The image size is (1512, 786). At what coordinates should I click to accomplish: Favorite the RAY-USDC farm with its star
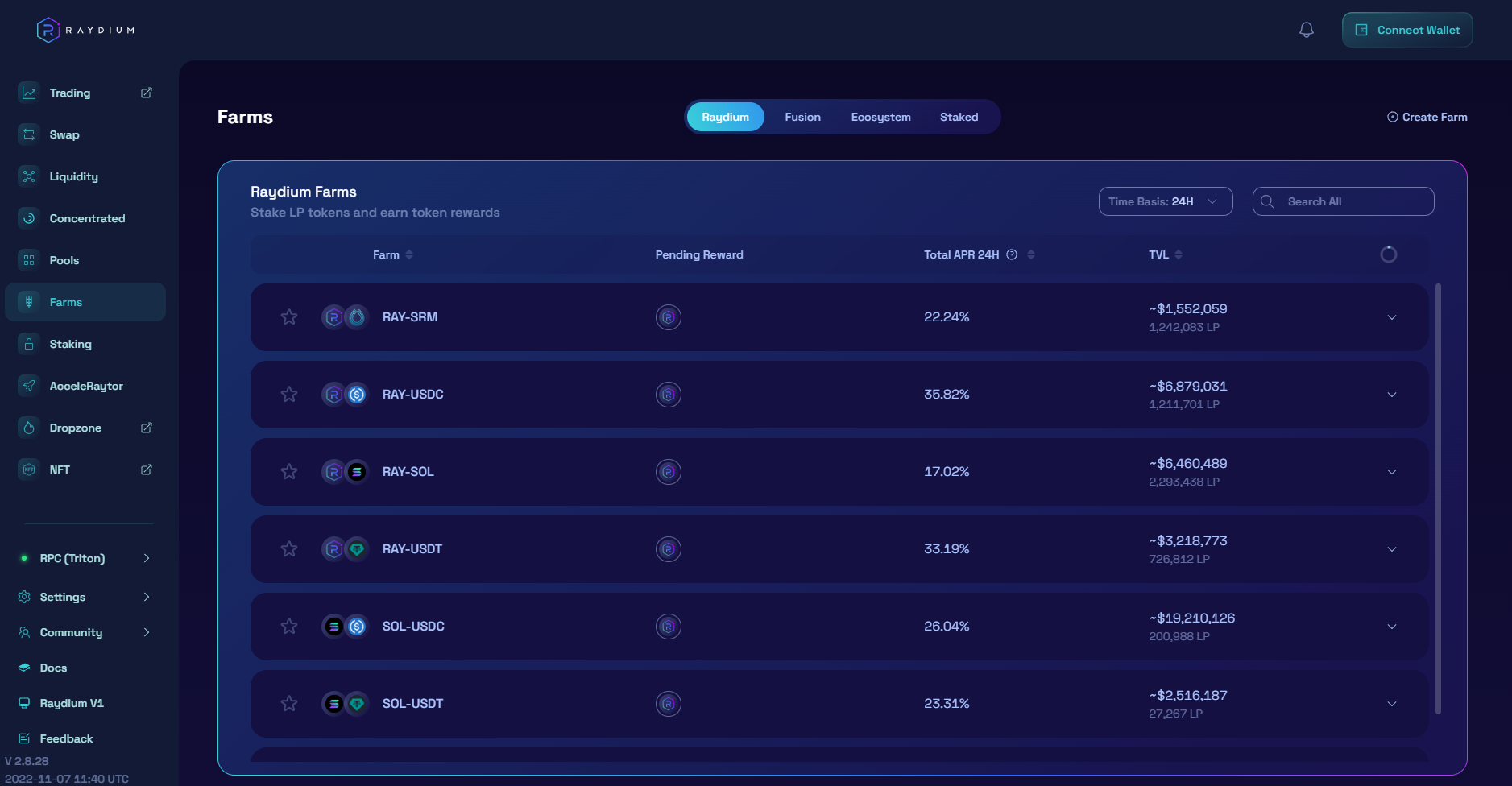pyautogui.click(x=289, y=395)
